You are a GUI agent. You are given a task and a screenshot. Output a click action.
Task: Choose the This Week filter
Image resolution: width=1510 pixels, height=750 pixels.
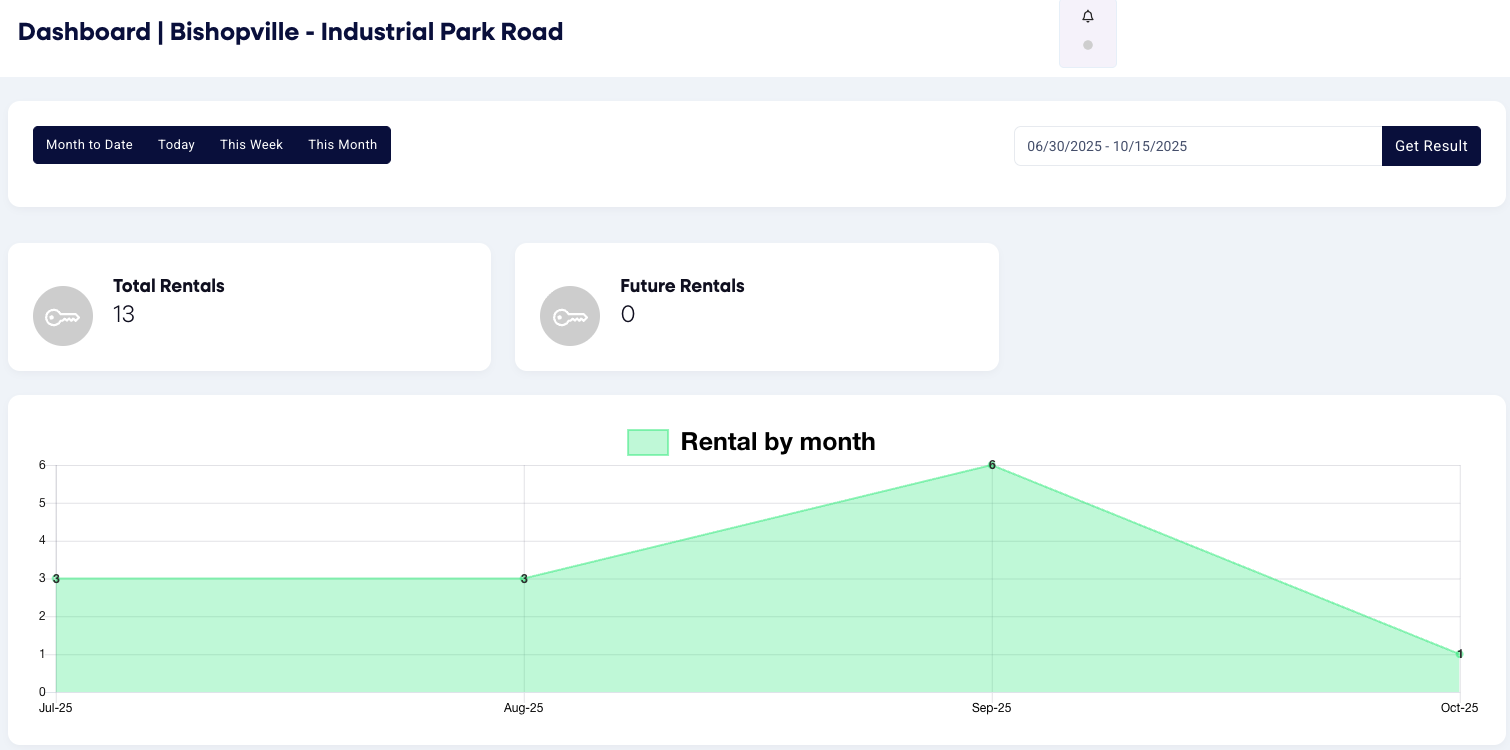(x=251, y=145)
